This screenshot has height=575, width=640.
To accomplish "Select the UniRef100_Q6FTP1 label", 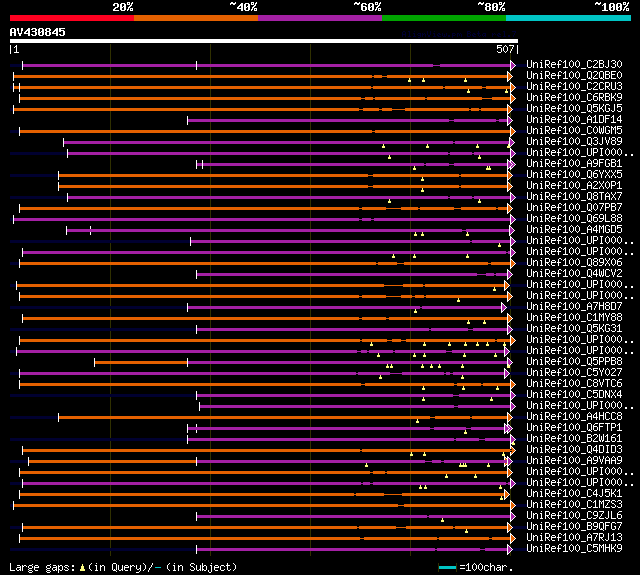I will tap(574, 428).
